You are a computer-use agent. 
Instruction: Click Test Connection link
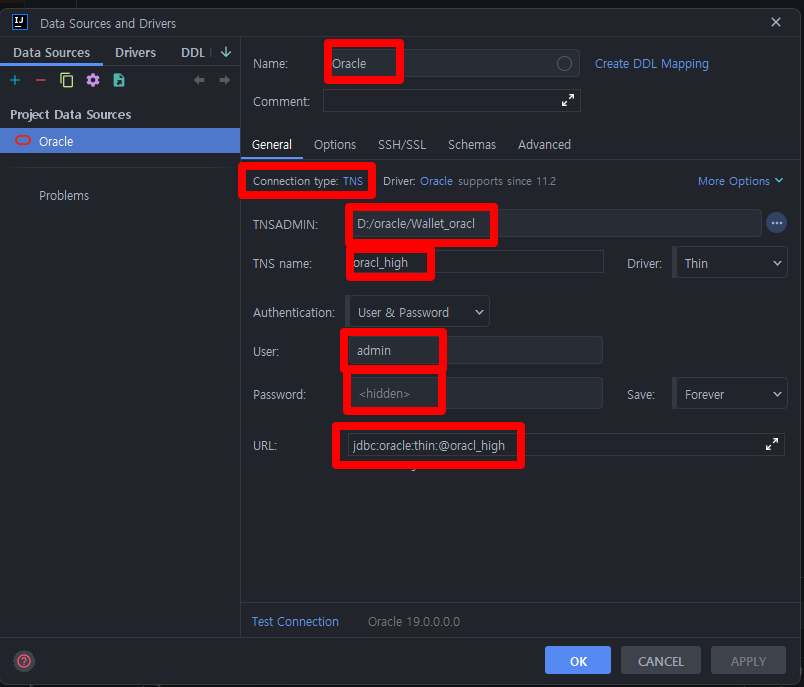click(x=295, y=621)
